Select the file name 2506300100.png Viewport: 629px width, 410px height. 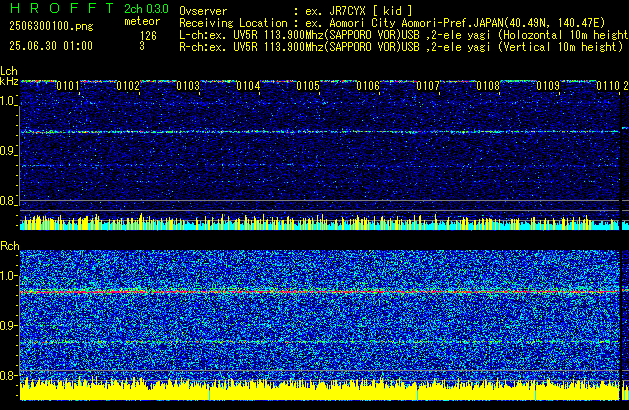[x=51, y=26]
